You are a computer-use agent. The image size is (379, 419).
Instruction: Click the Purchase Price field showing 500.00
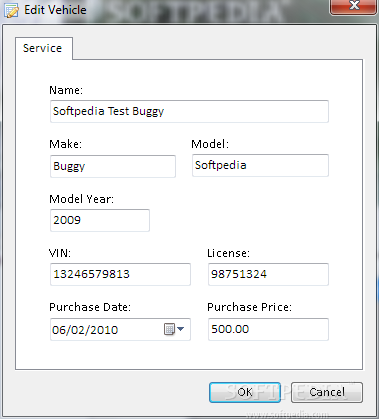[268, 329]
